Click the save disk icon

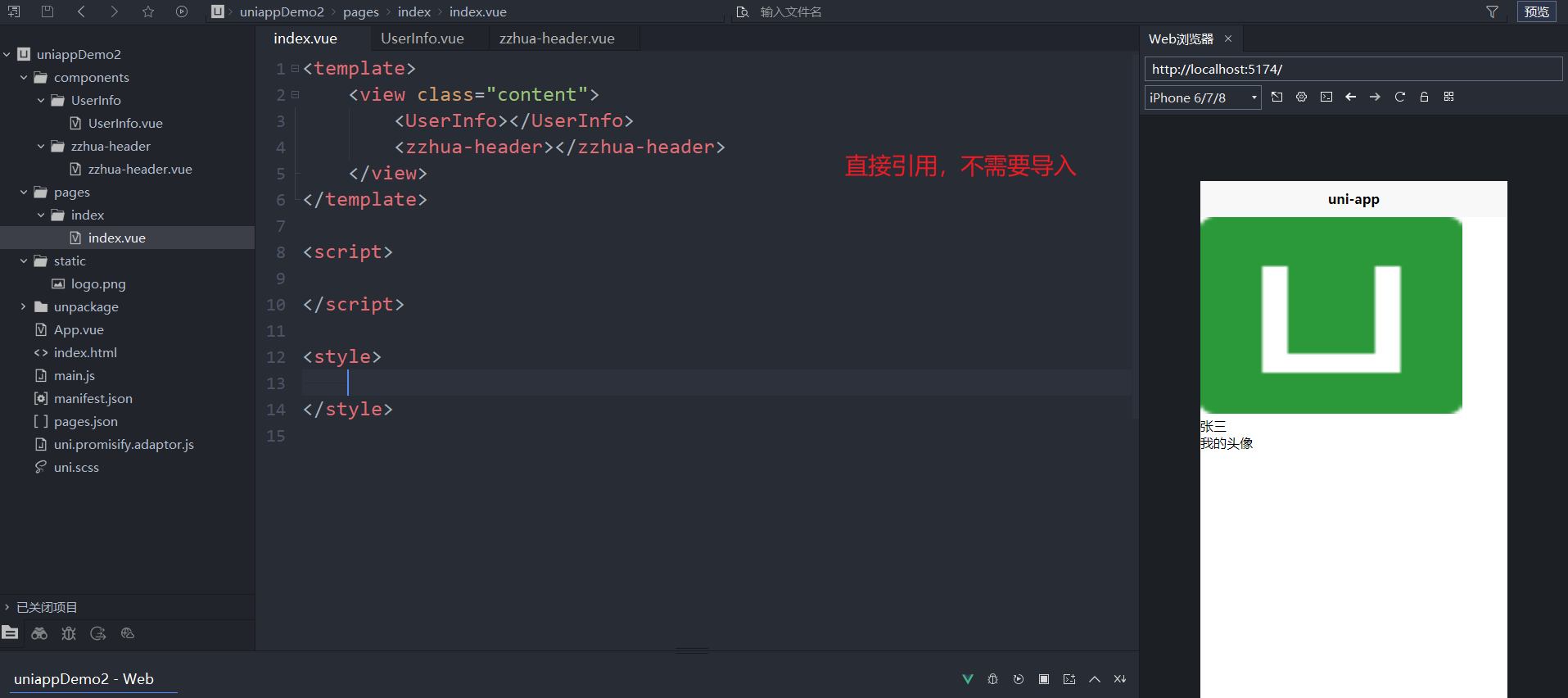point(47,11)
